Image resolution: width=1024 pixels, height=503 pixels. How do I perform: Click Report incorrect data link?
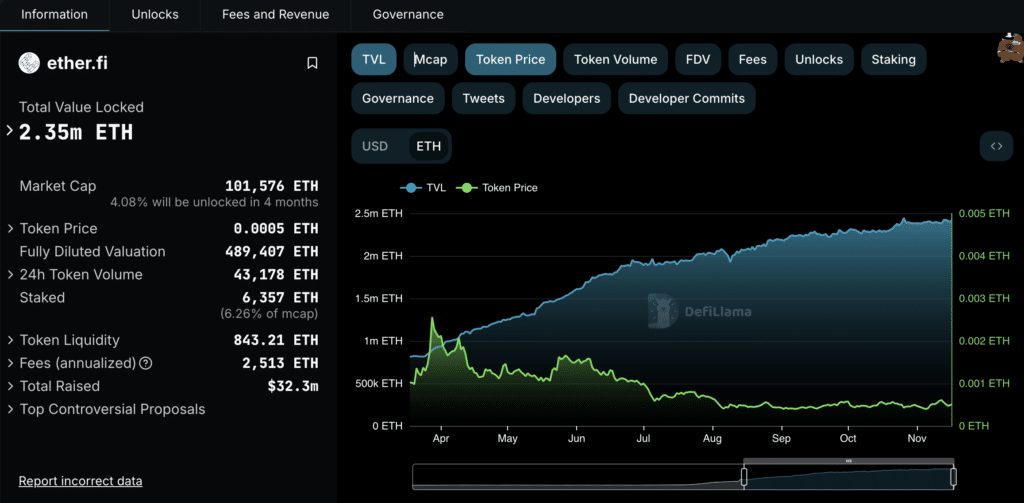coord(80,481)
